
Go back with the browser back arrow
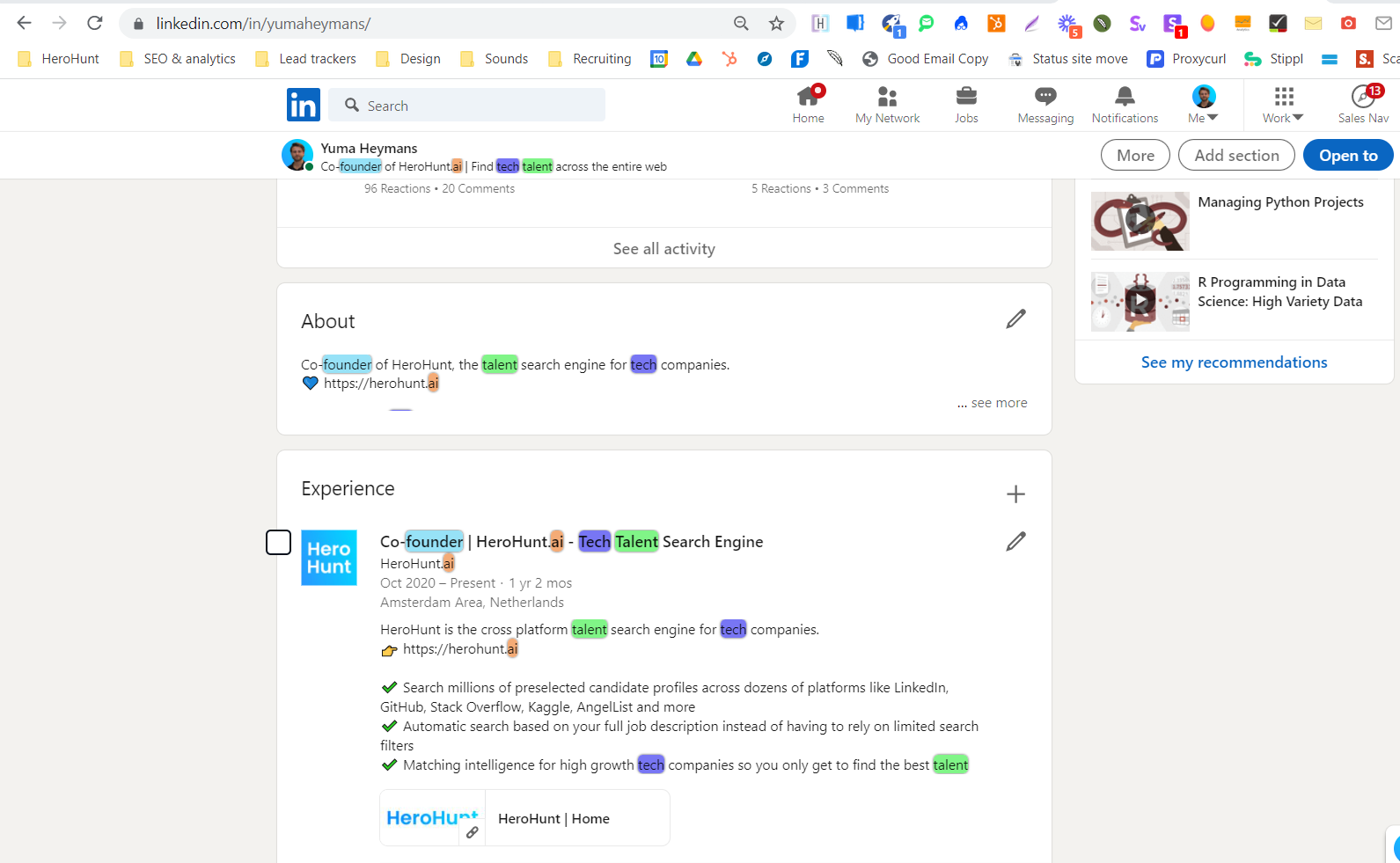pos(24,23)
